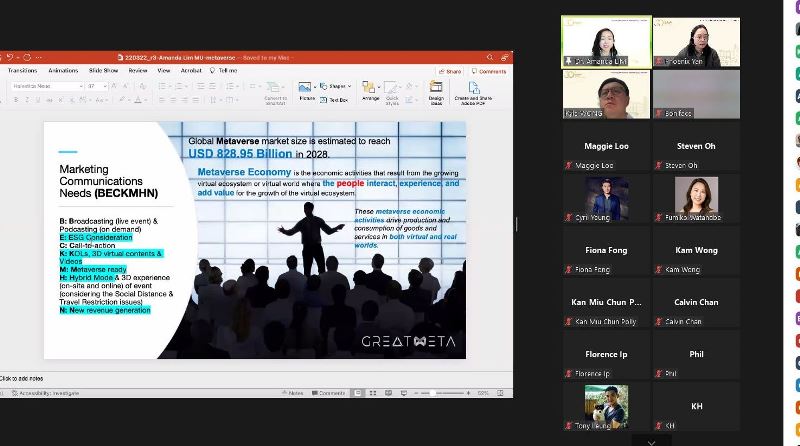Viewport: 800px width, 446px height.
Task: Select Boniface participant tile
Action: click(x=696, y=94)
